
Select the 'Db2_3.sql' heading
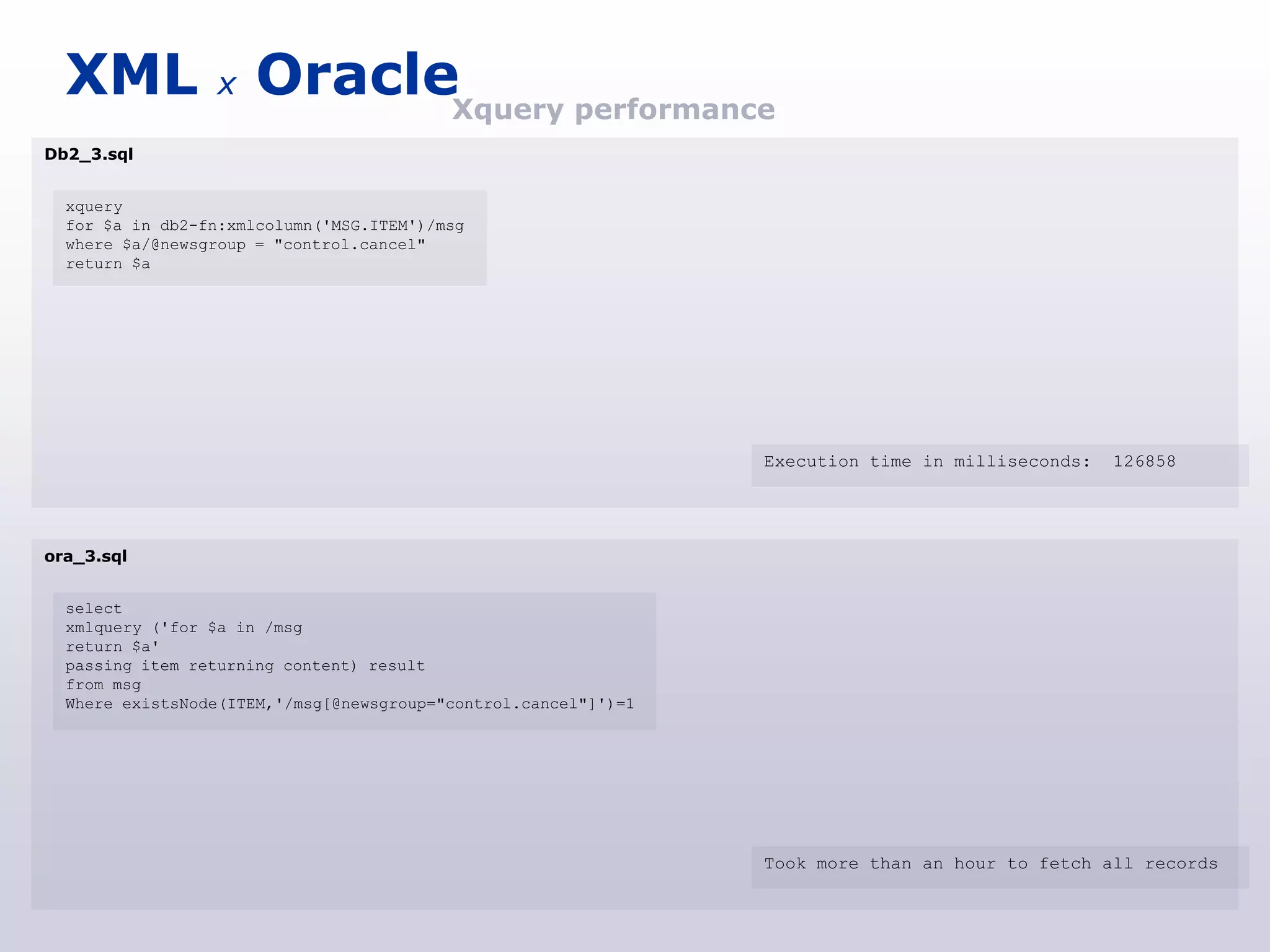coord(89,154)
